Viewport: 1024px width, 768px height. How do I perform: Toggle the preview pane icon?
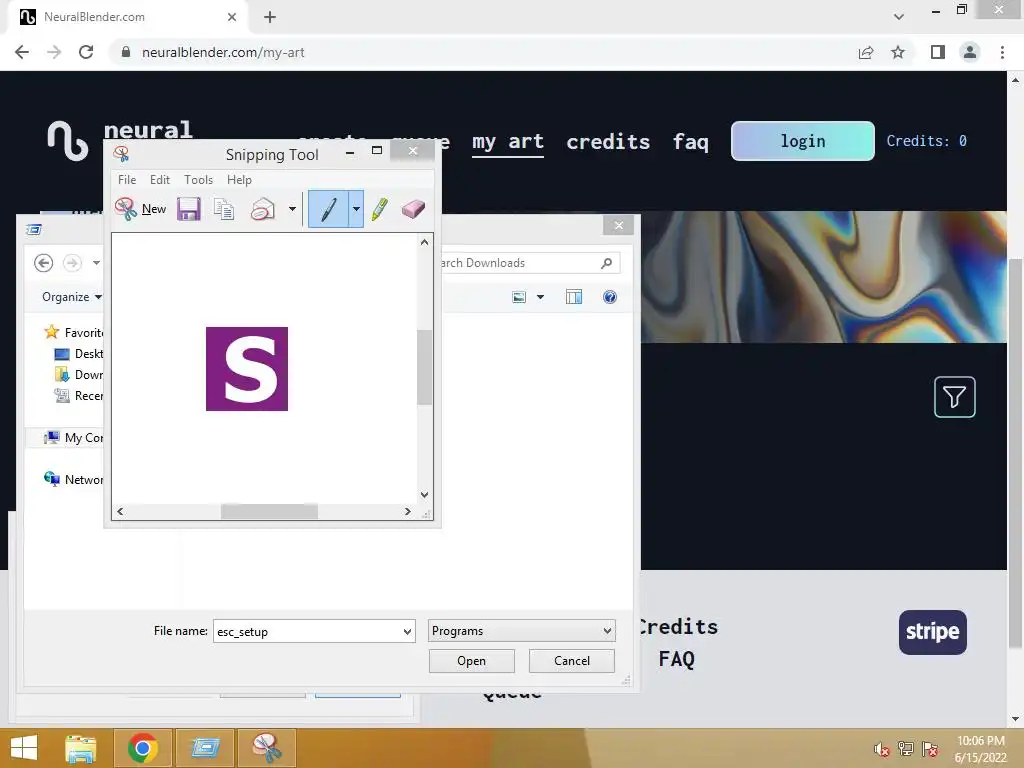pos(573,297)
